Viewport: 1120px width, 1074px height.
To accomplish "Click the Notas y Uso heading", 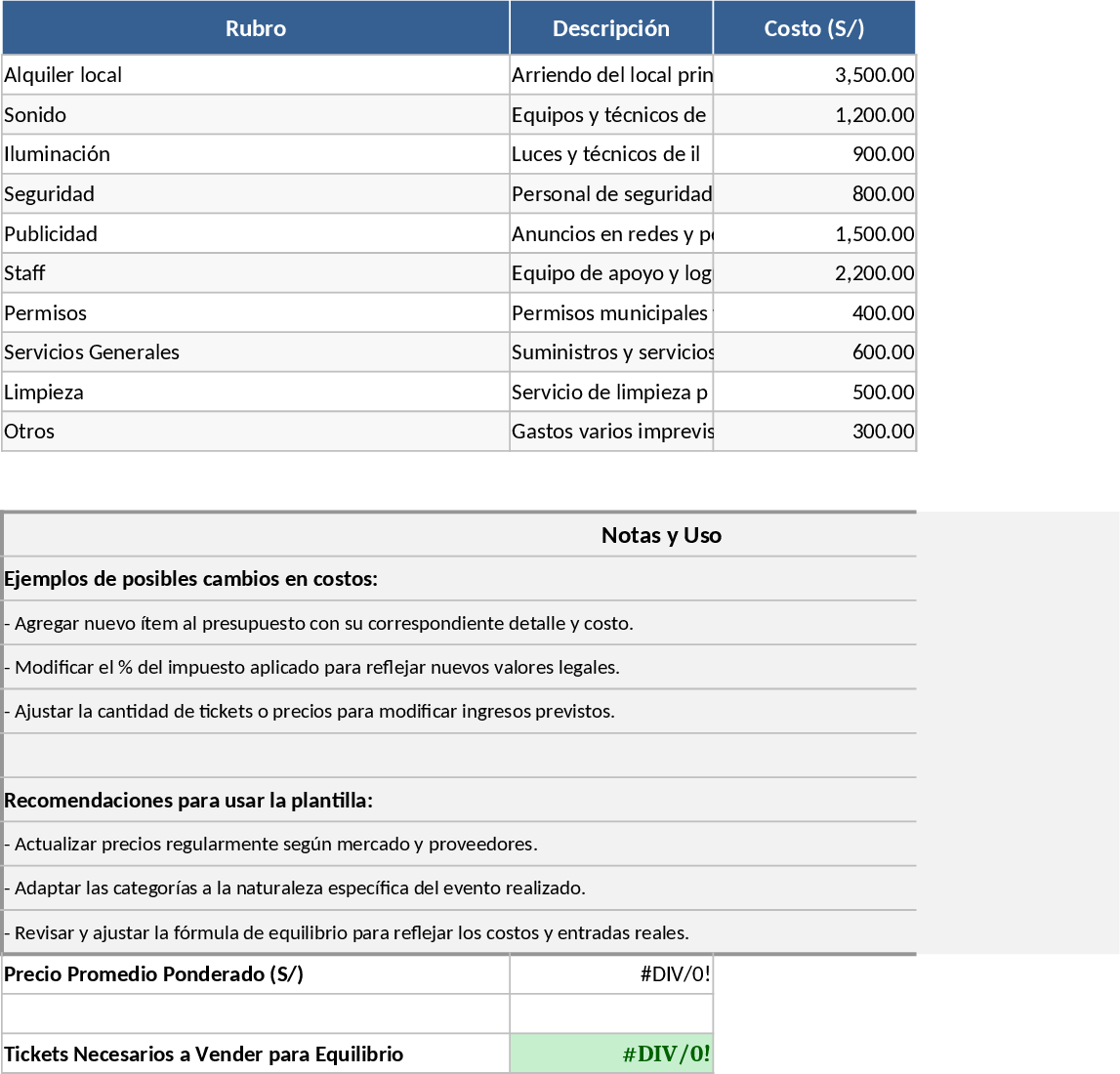I will 660,535.
